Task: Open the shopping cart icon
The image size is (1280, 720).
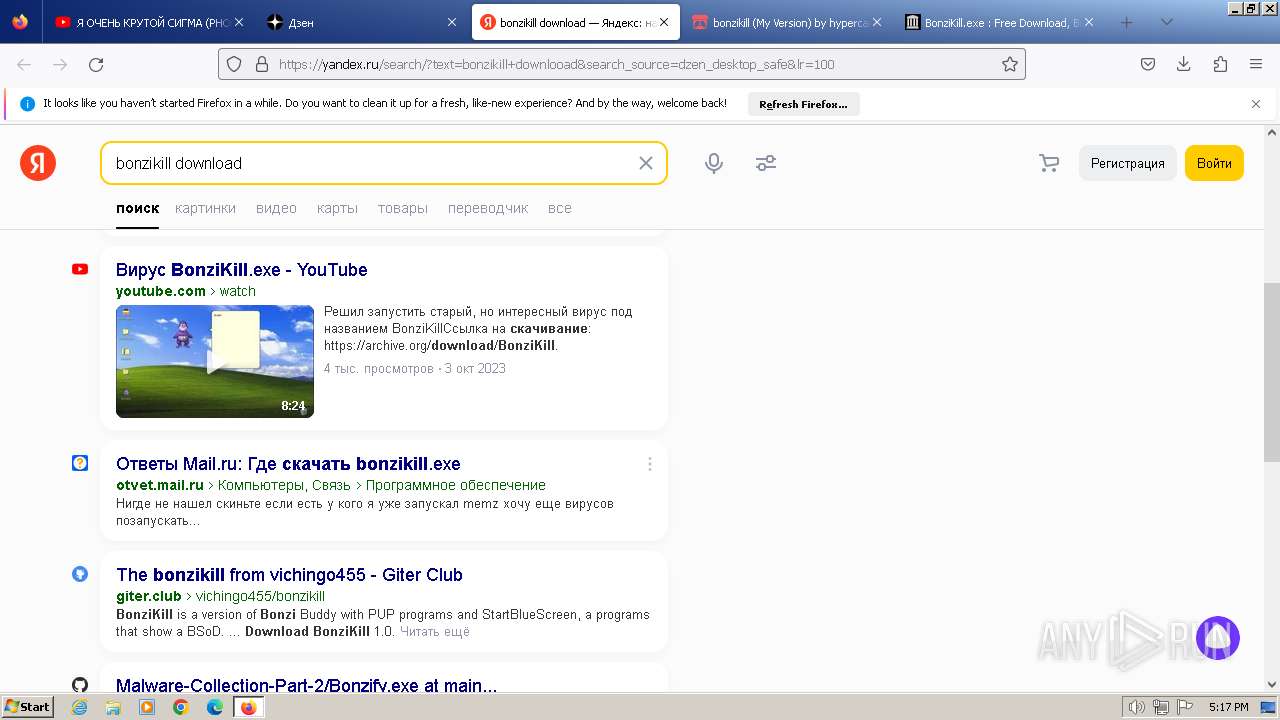Action: (x=1049, y=163)
